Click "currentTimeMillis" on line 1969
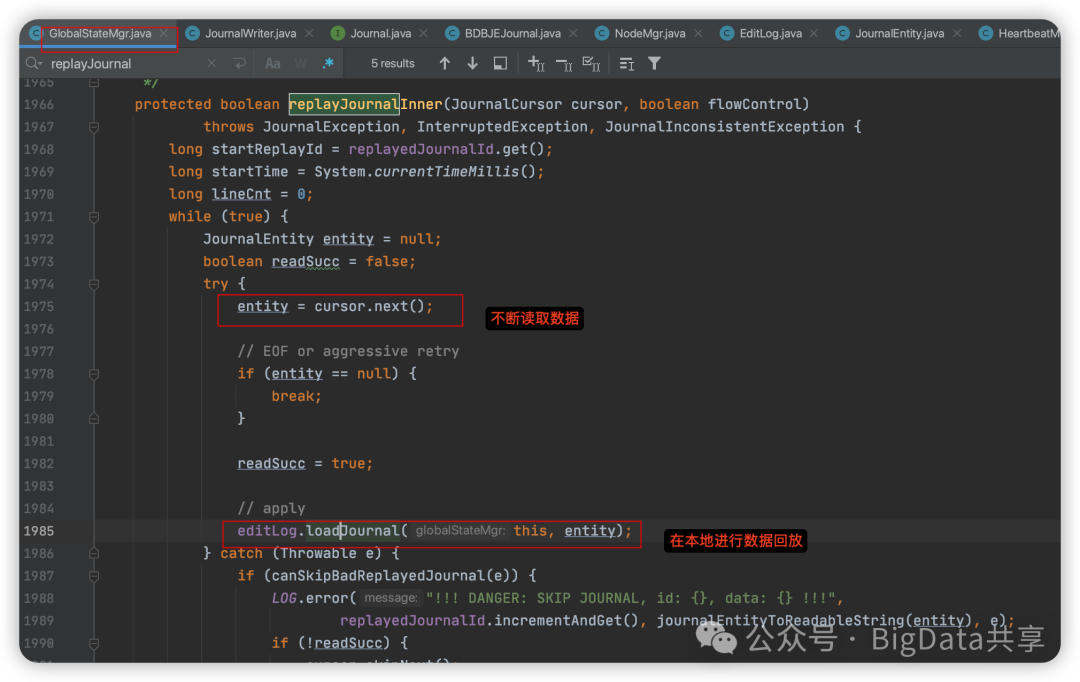 [x=446, y=172]
